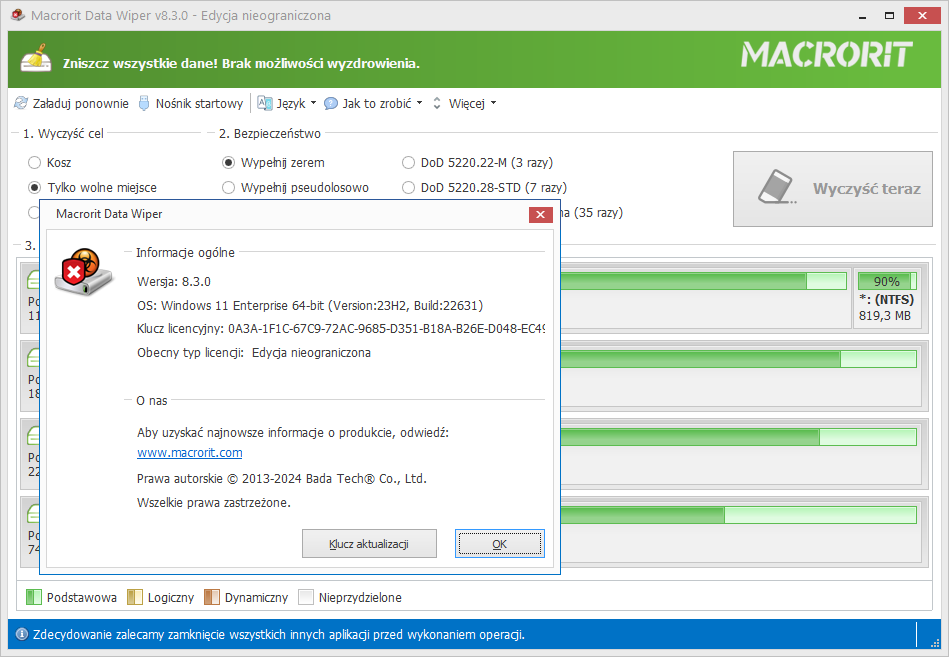949x657 pixels.
Task: Click the OS: Windows 11 Enterprise line
Action: tap(310, 306)
